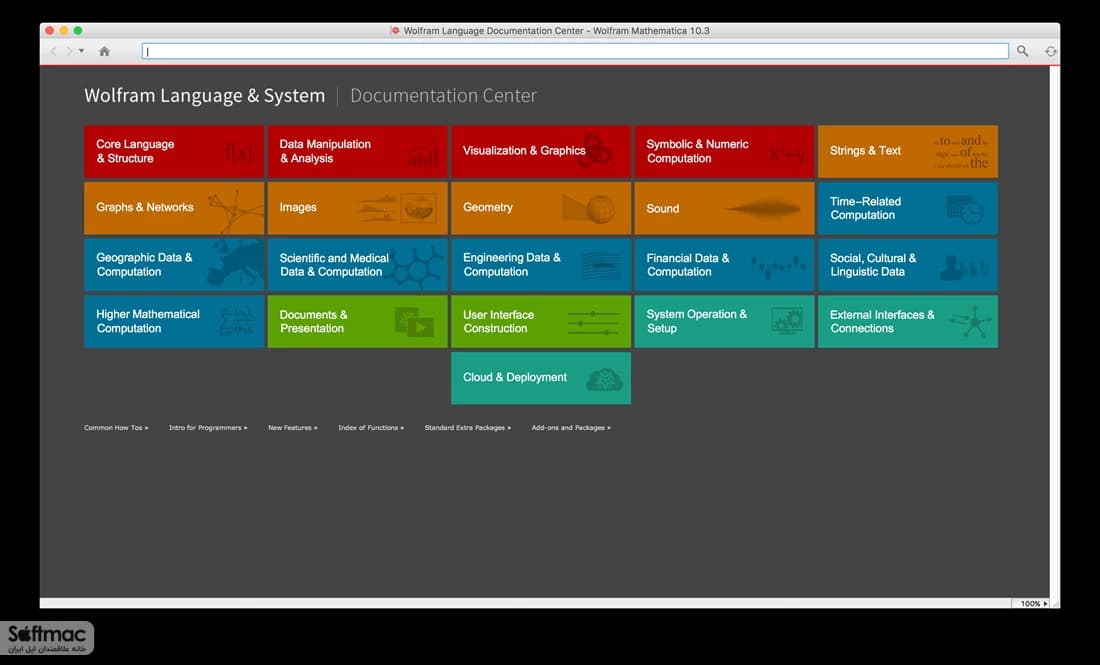Open Graphs & Networks tile
Screen dimensions: 1100x665
pyautogui.click(x=174, y=208)
